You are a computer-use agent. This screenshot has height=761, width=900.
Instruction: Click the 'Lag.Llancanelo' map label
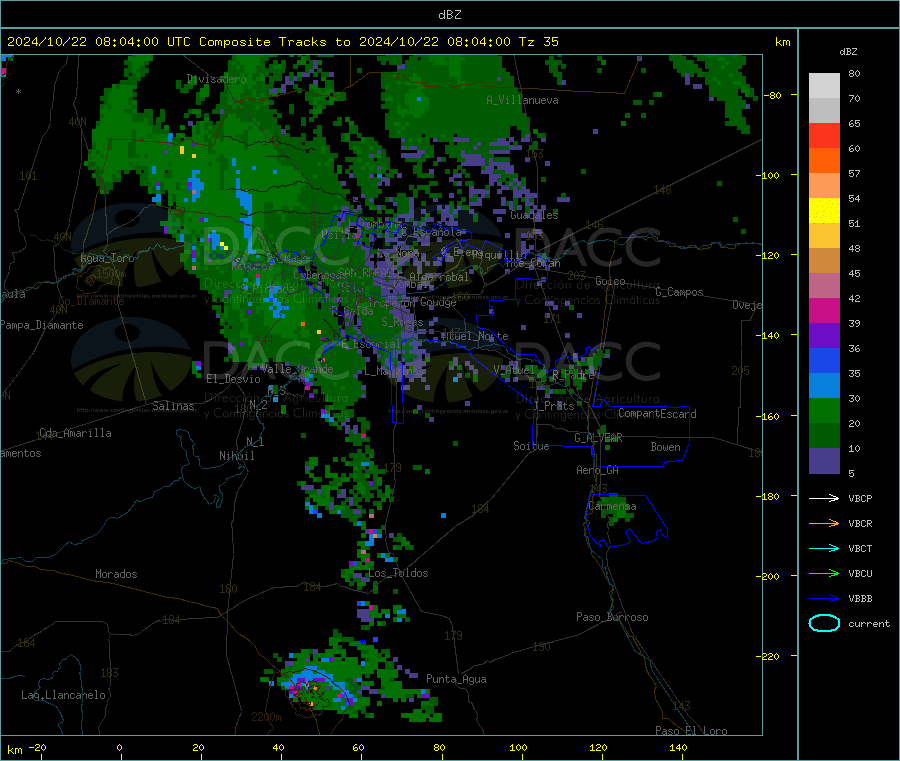tap(63, 695)
